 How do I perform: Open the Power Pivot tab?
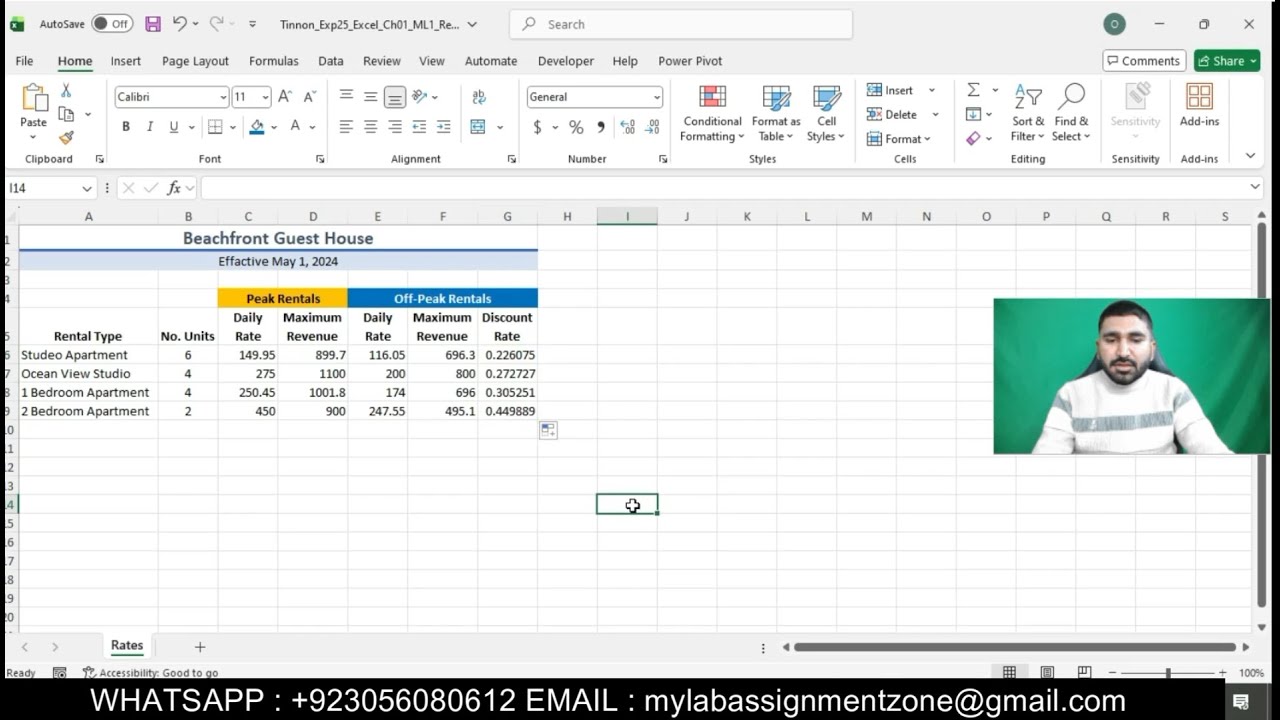pyautogui.click(x=690, y=61)
